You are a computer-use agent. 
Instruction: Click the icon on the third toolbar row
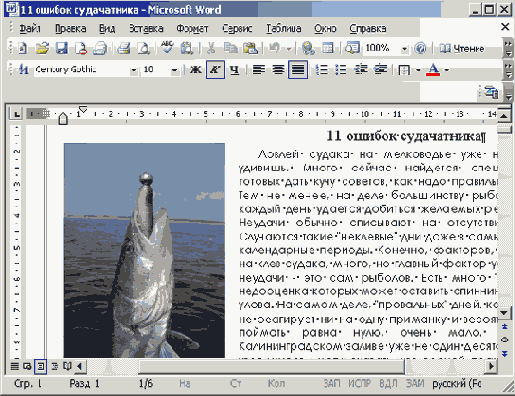[x=491, y=92]
